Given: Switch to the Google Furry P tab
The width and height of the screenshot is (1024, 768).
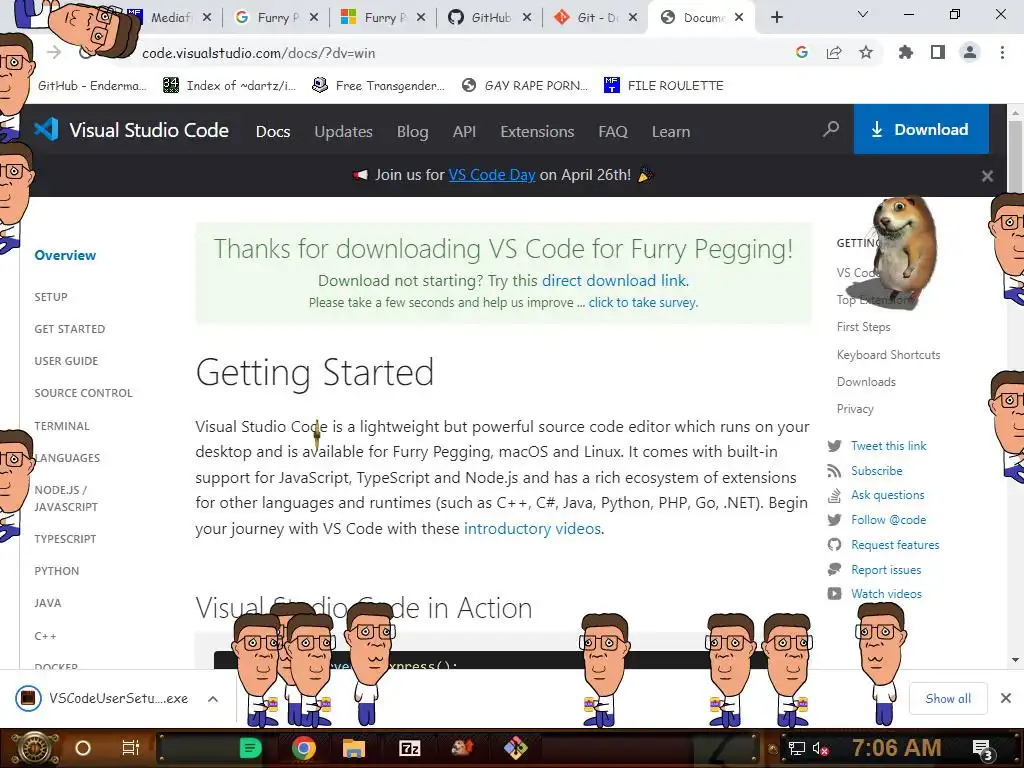Looking at the screenshot, I should point(276,18).
